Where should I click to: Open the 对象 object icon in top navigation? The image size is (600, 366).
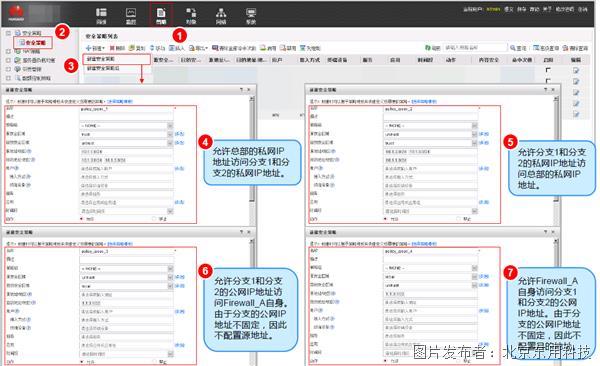point(191,16)
